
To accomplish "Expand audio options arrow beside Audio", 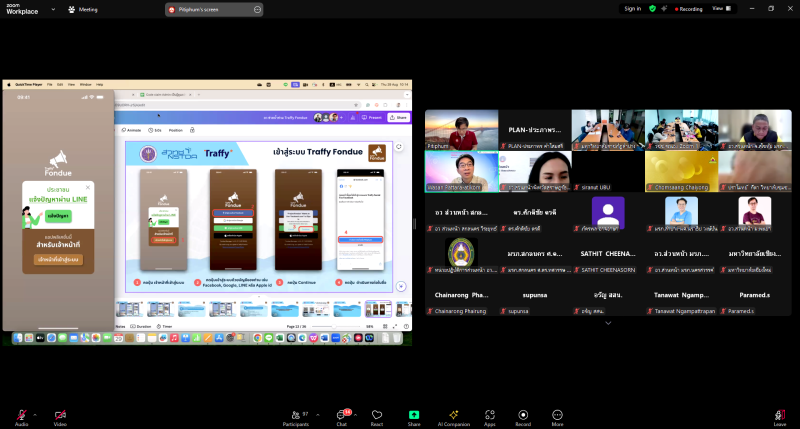I will (35, 412).
